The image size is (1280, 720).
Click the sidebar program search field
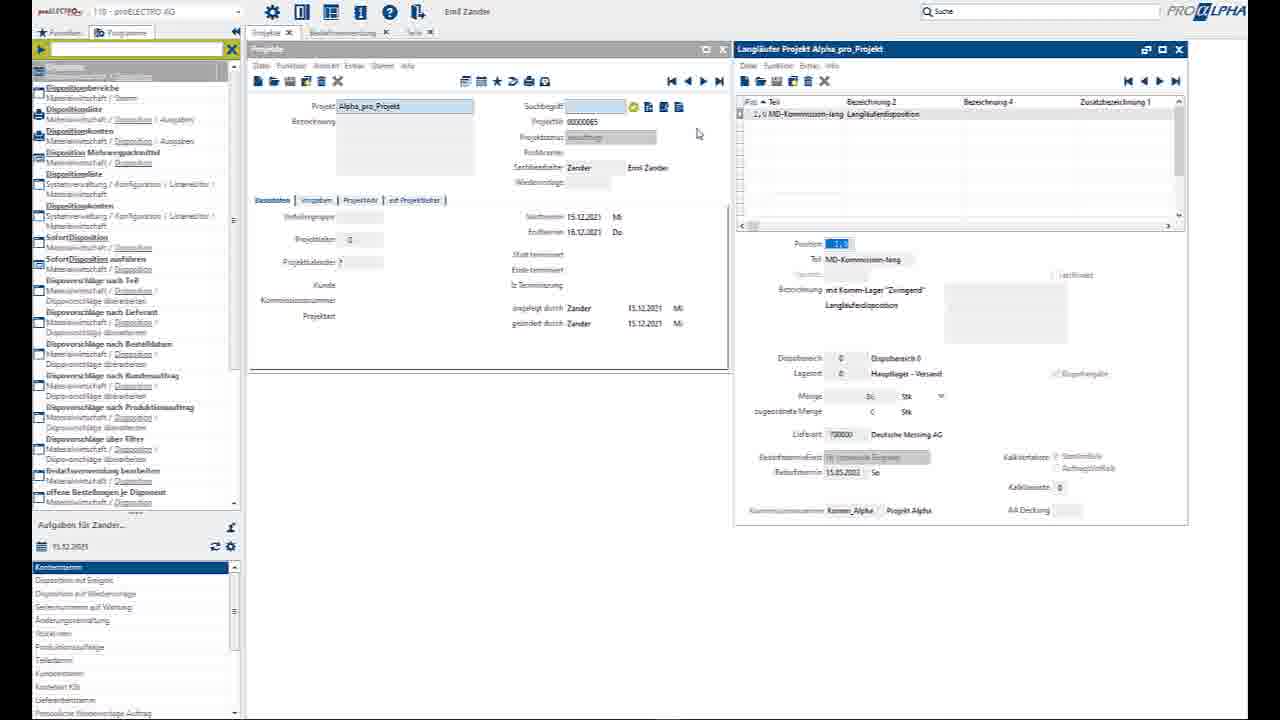click(x=137, y=49)
